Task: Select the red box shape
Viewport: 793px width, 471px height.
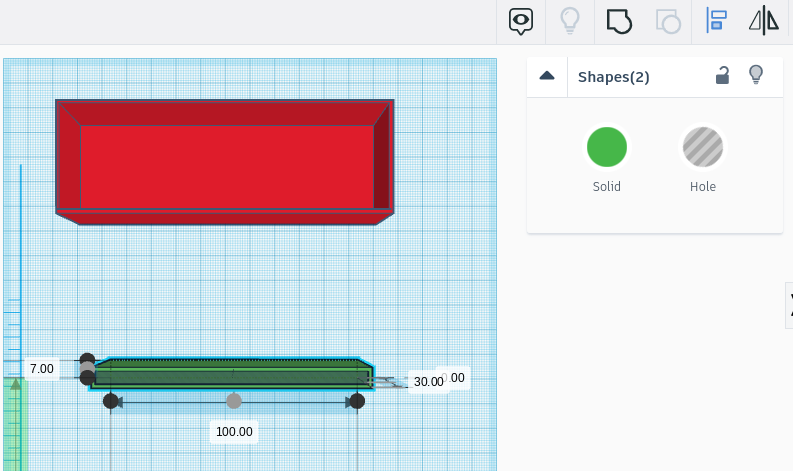Action: (x=225, y=162)
